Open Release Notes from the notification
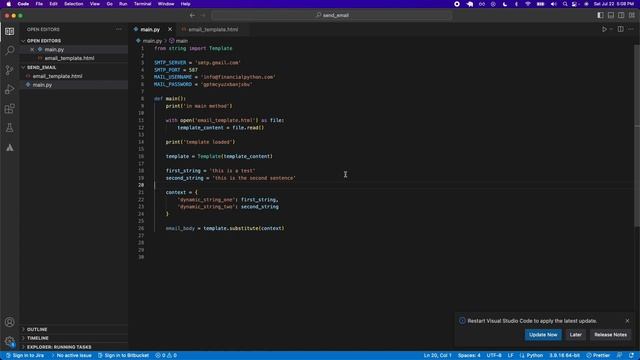 point(610,335)
